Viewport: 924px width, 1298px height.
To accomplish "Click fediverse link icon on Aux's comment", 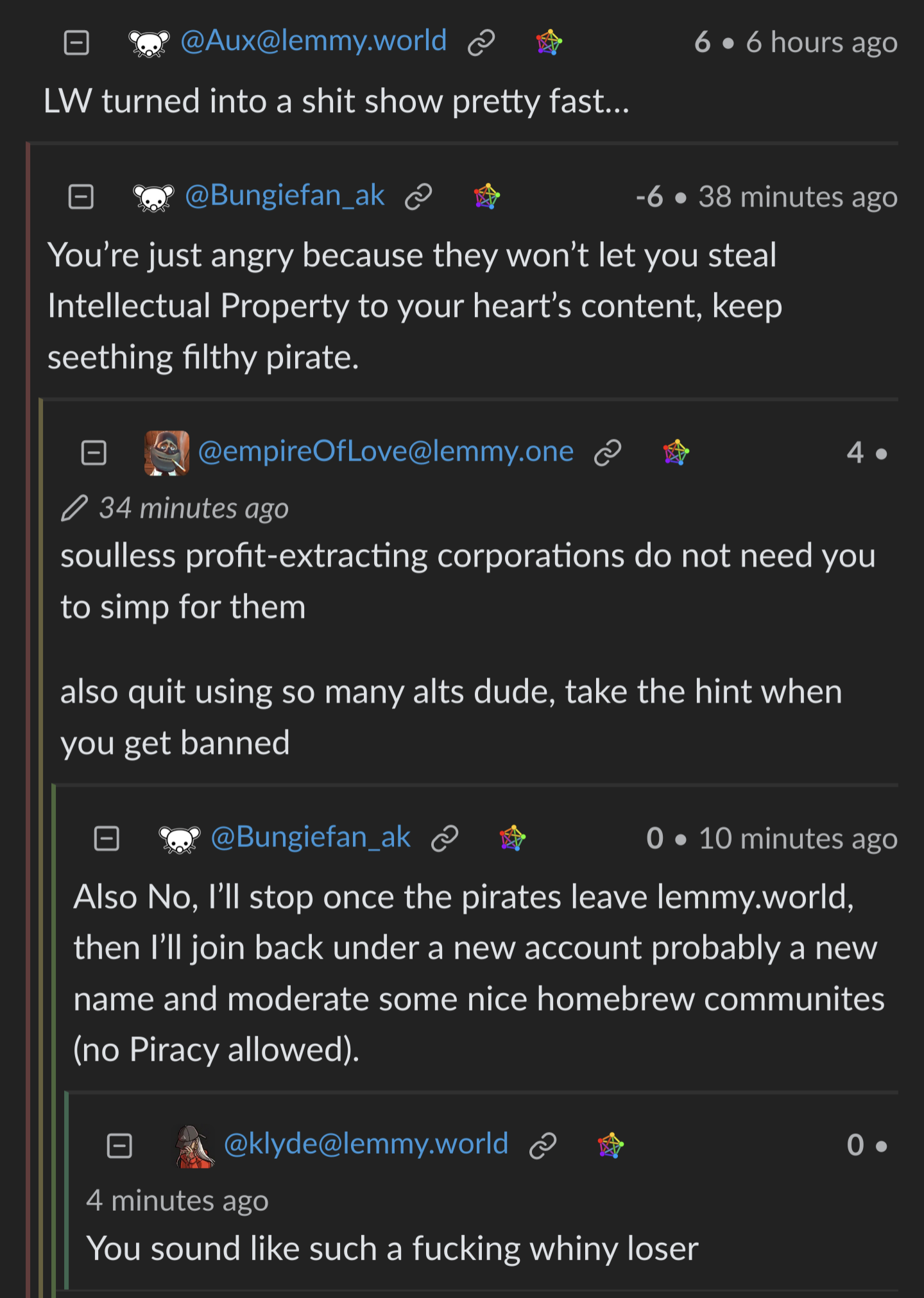I will coord(549,43).
